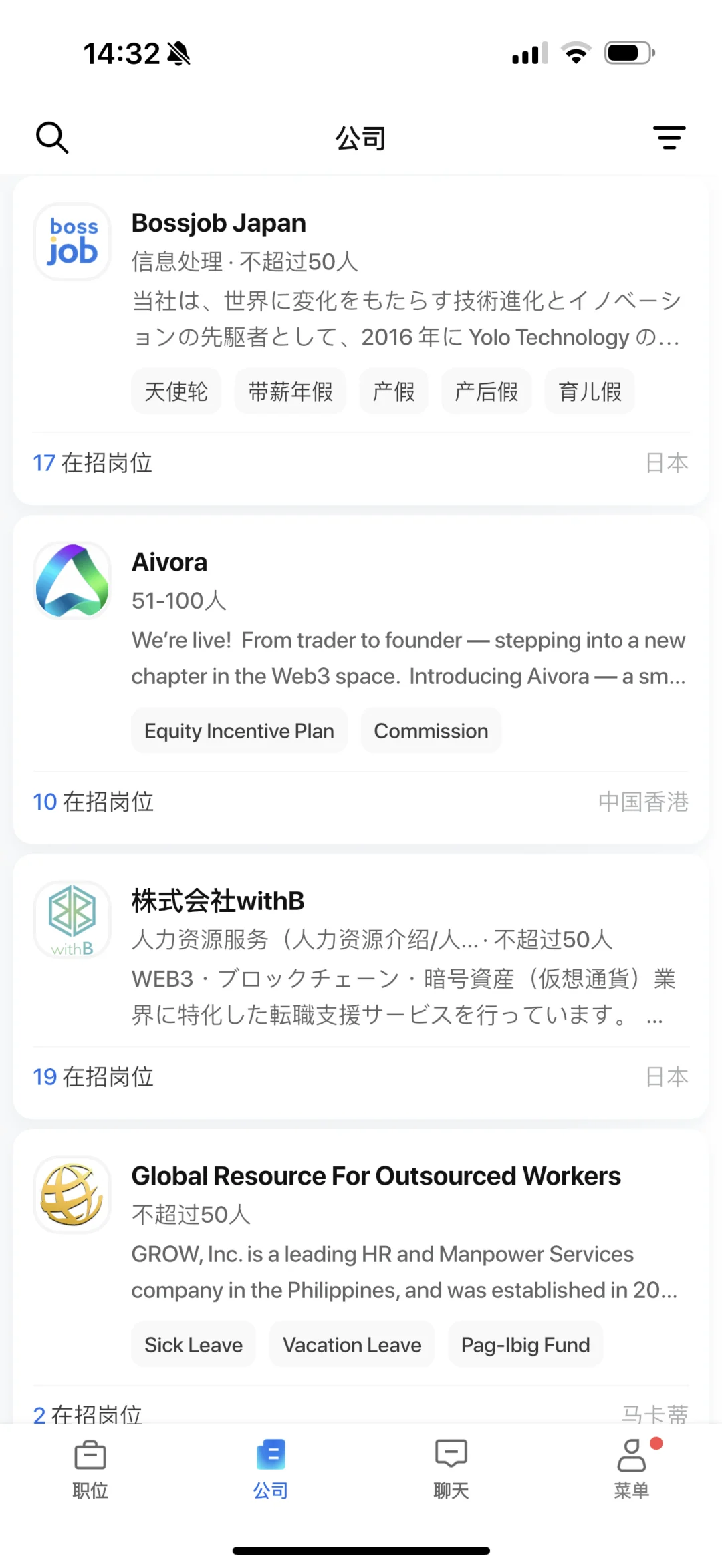Image resolution: width=722 pixels, height=1568 pixels.
Task: Tap the Global Resource globe logo
Action: [72, 1195]
